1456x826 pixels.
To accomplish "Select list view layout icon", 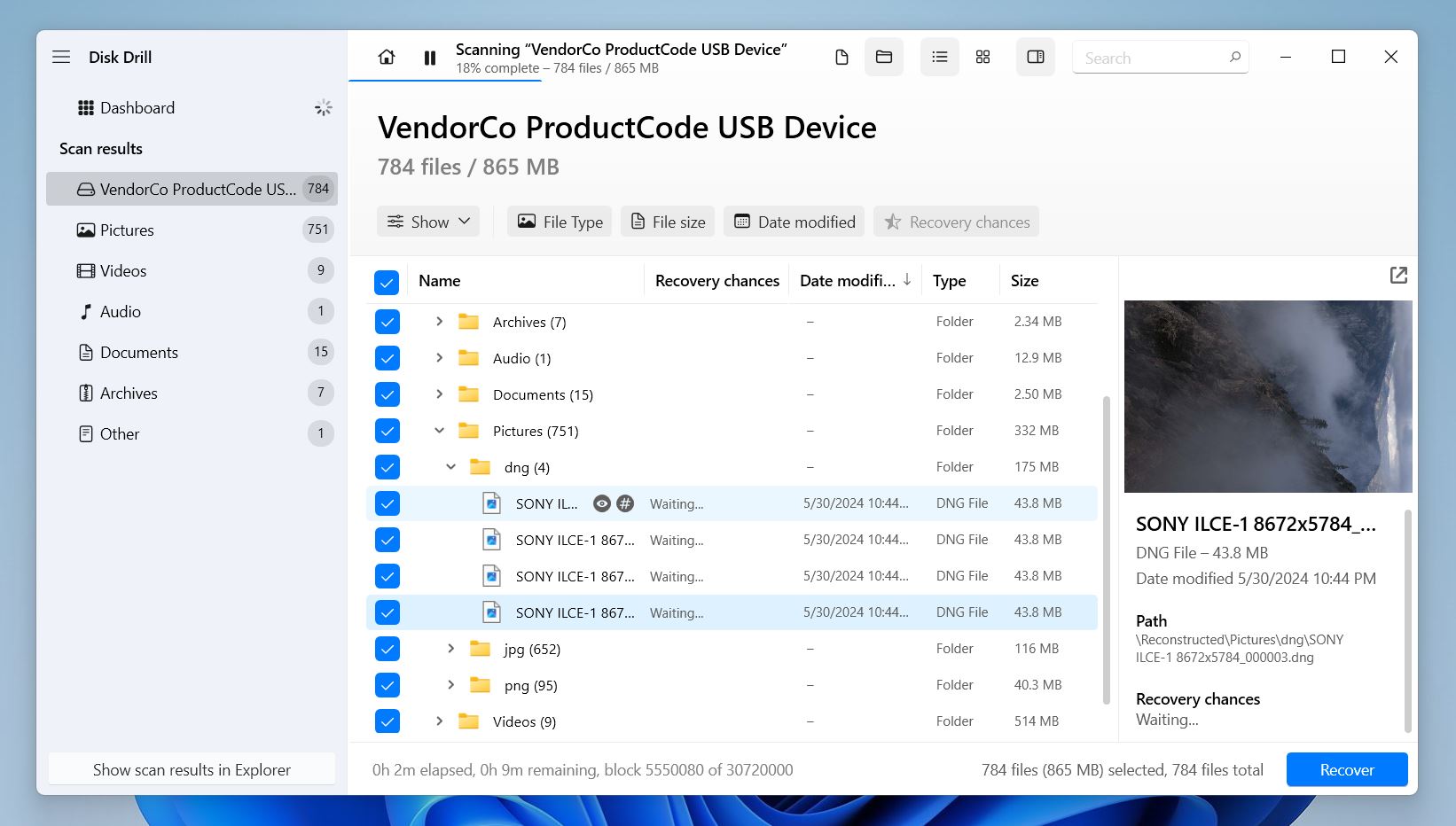I will pyautogui.click(x=940, y=58).
